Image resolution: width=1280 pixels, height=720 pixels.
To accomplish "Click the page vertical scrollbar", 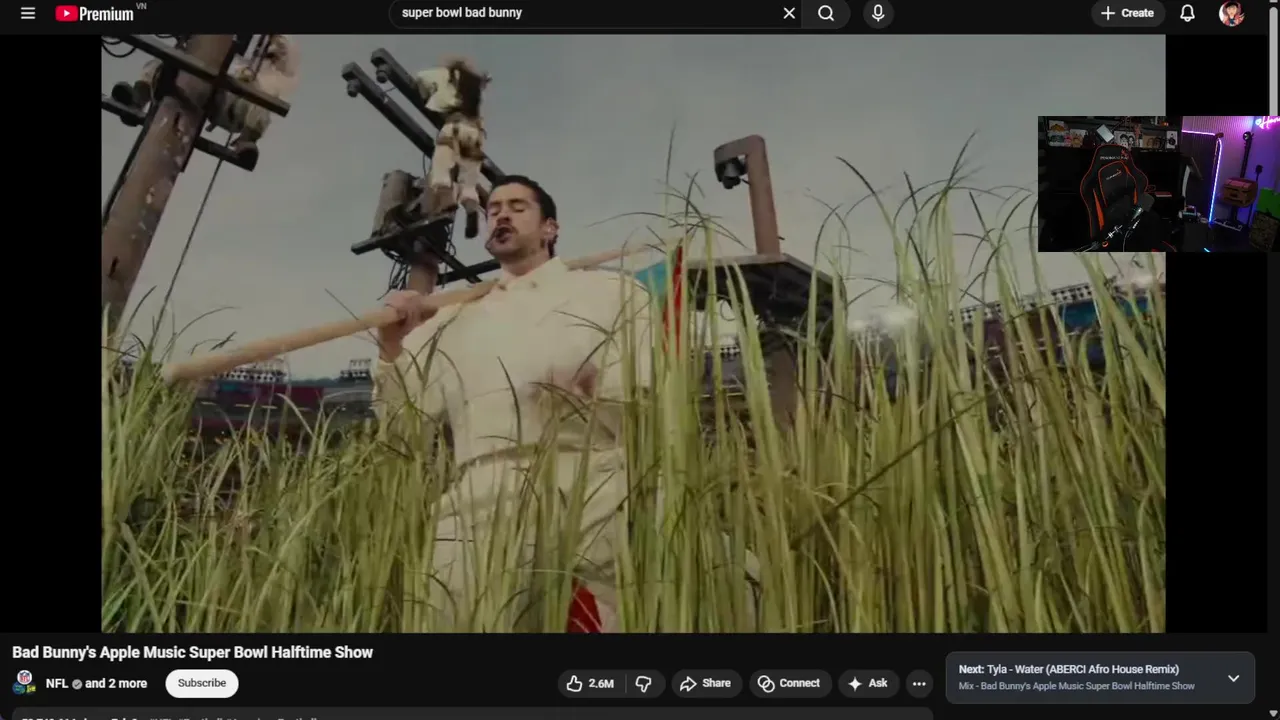I will click(1274, 60).
